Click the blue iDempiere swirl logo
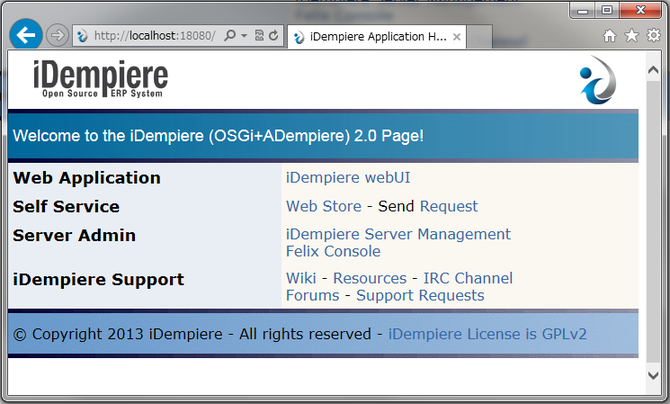670x404 pixels. [x=598, y=80]
